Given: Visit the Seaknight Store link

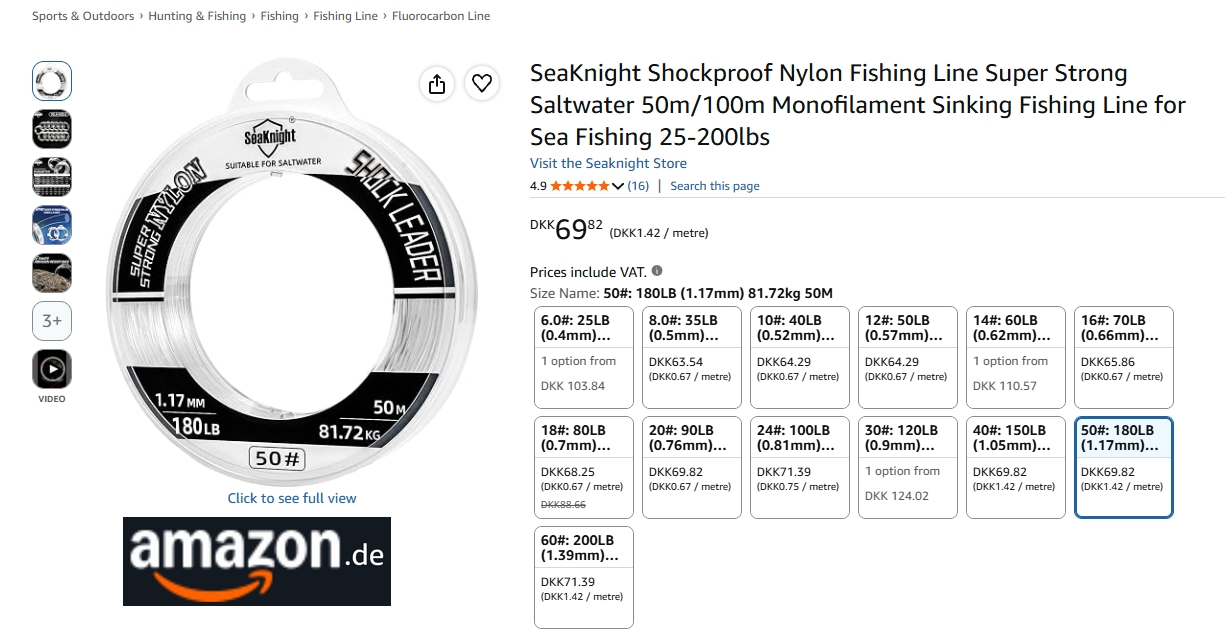Looking at the screenshot, I should (x=608, y=163).
